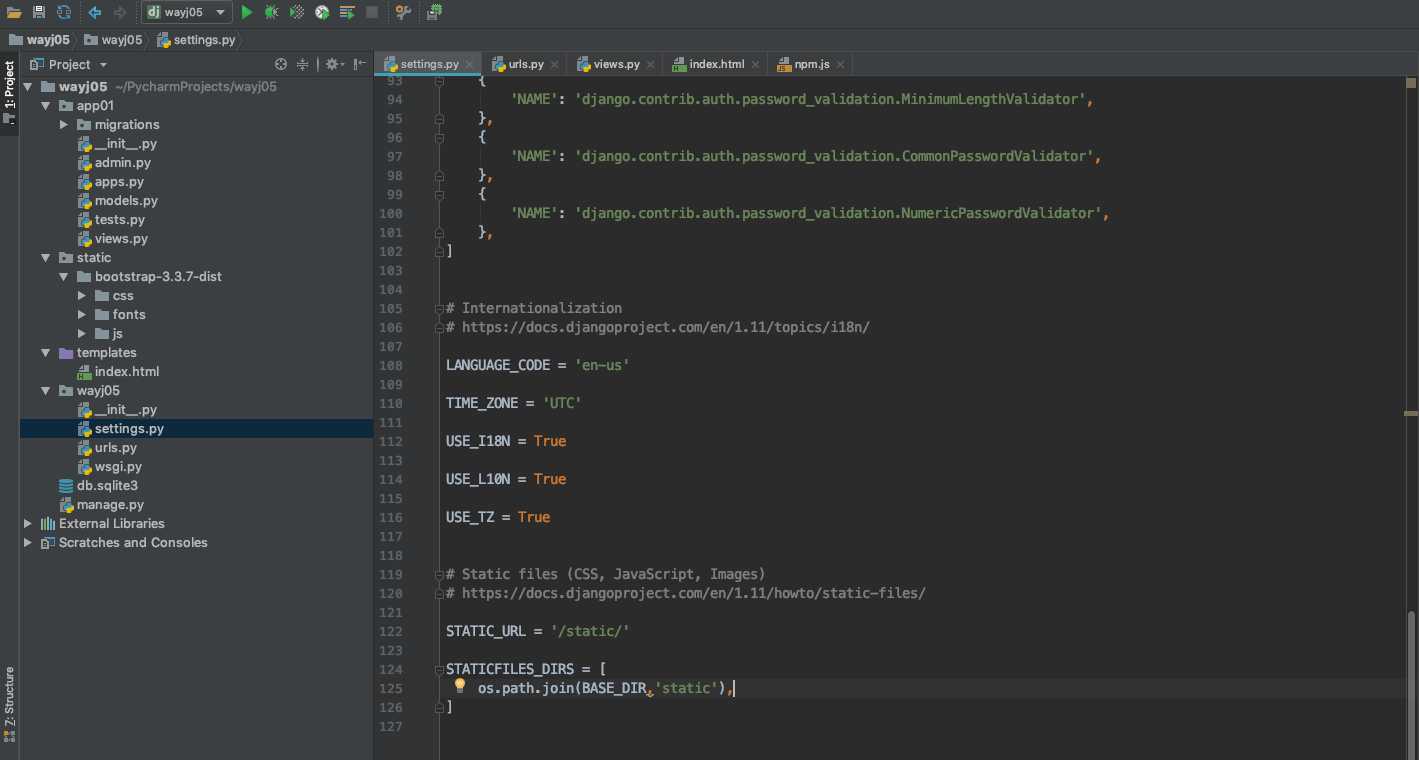Select wsgi.py in the project tree
Viewport: 1419px width, 760px height.
pyautogui.click(x=118, y=467)
